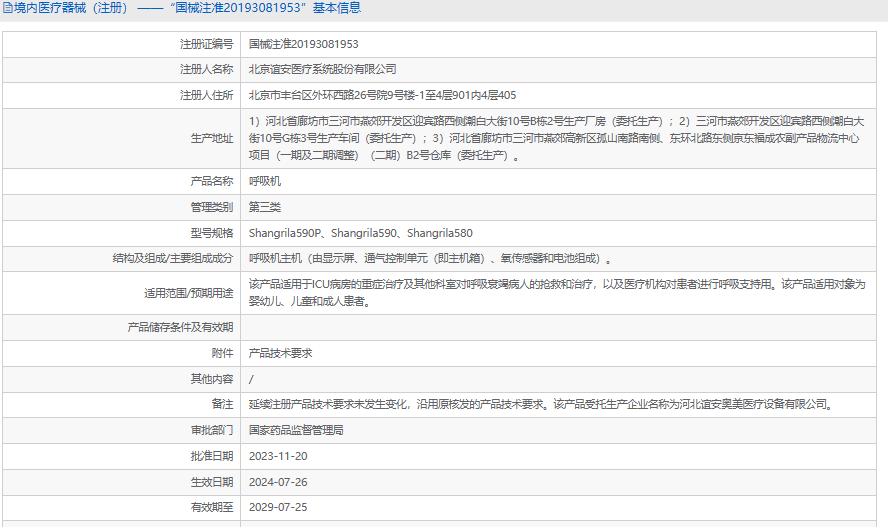The width and height of the screenshot is (888, 527).
Task: Click the 结构及组成/主要组成成分 label
Action: 173,259
